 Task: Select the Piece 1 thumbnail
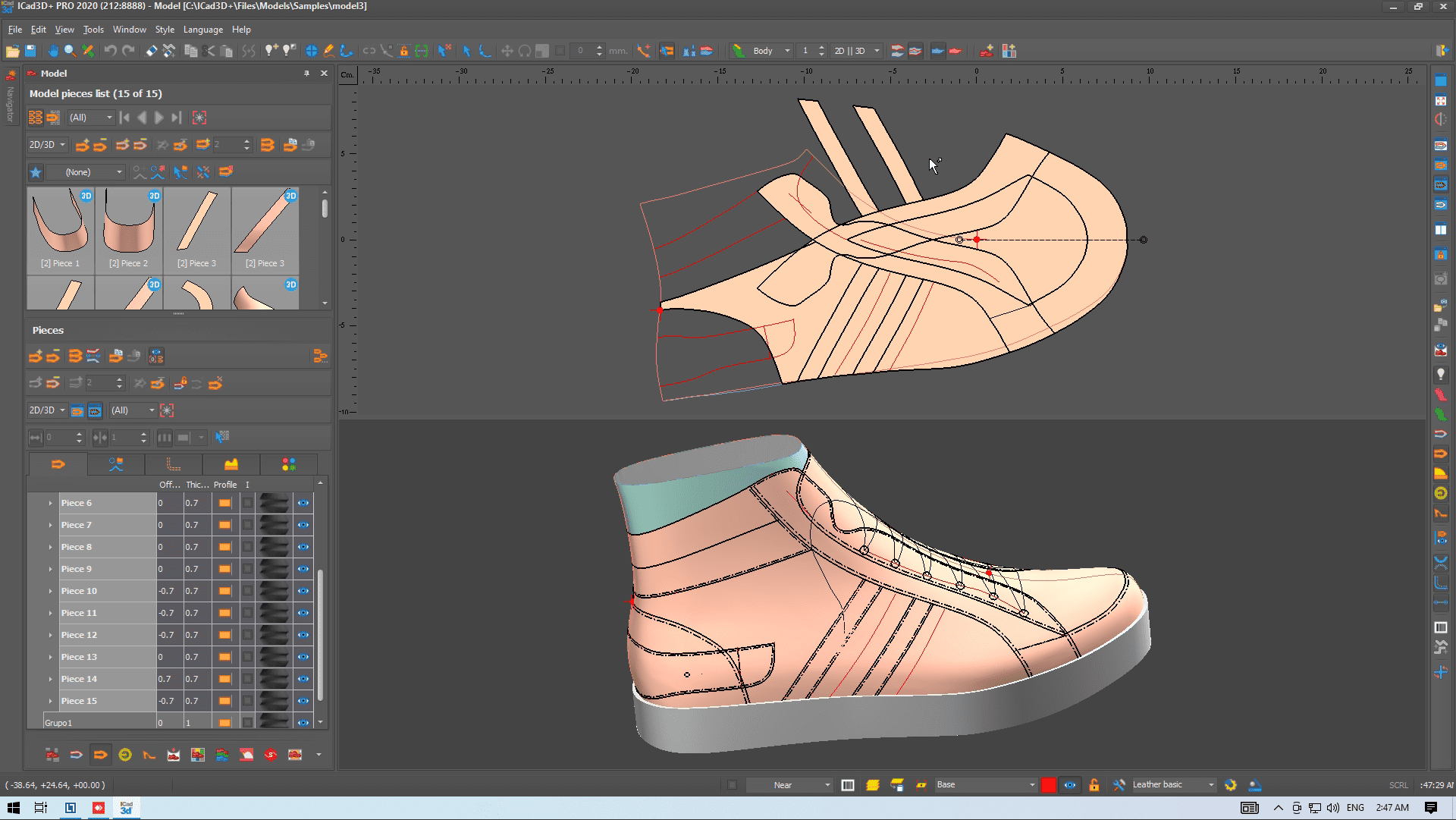pos(61,231)
